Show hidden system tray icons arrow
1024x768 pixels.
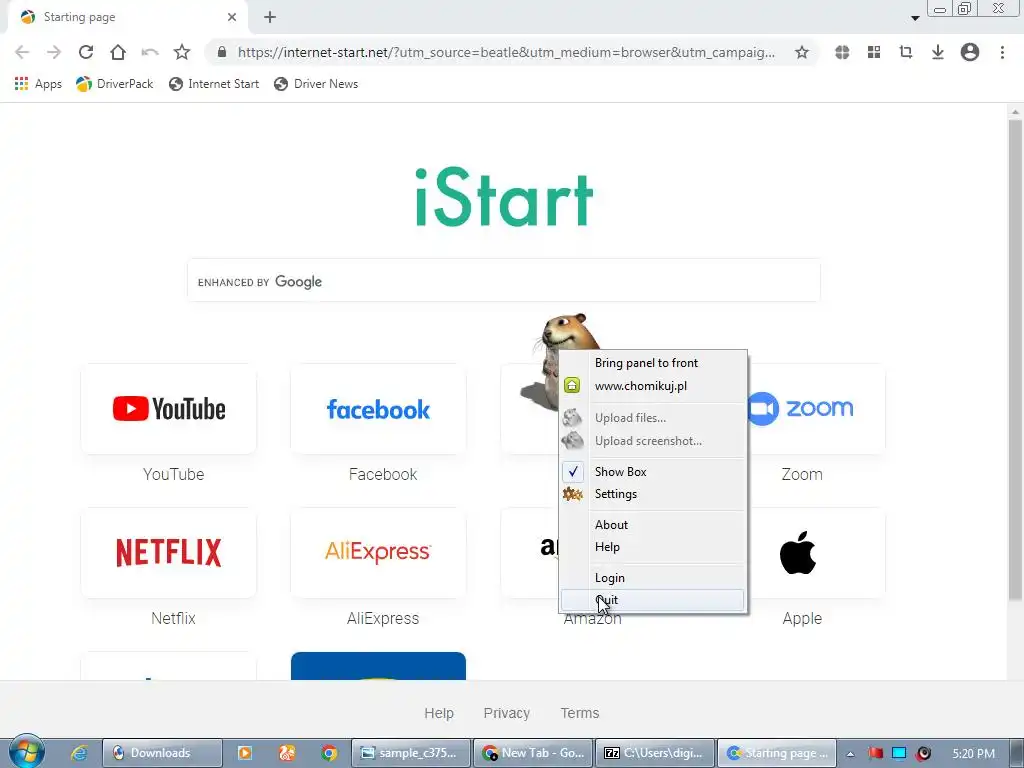[850, 754]
